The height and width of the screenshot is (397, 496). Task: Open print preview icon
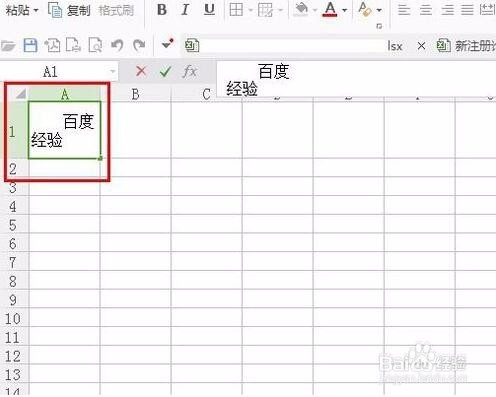95,45
